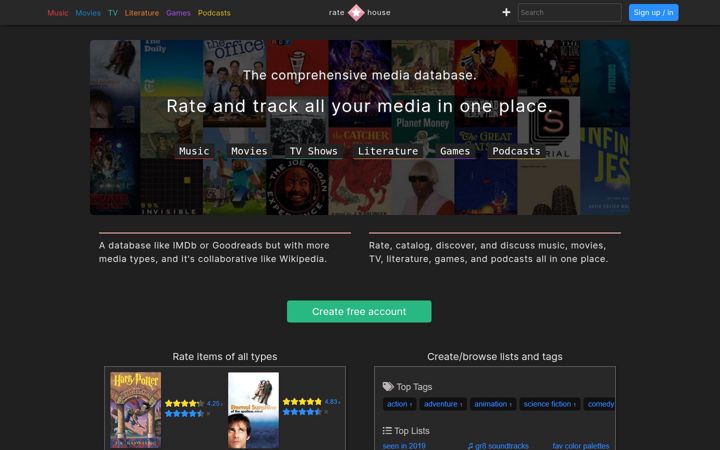This screenshot has height=450, width=720.
Task: Select the Games label in hero banner
Action: click(x=455, y=151)
